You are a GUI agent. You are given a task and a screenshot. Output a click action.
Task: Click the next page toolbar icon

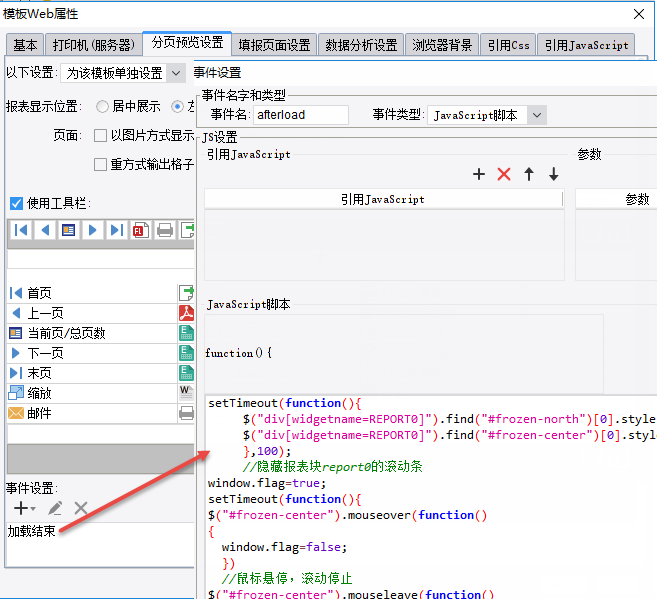click(x=93, y=230)
